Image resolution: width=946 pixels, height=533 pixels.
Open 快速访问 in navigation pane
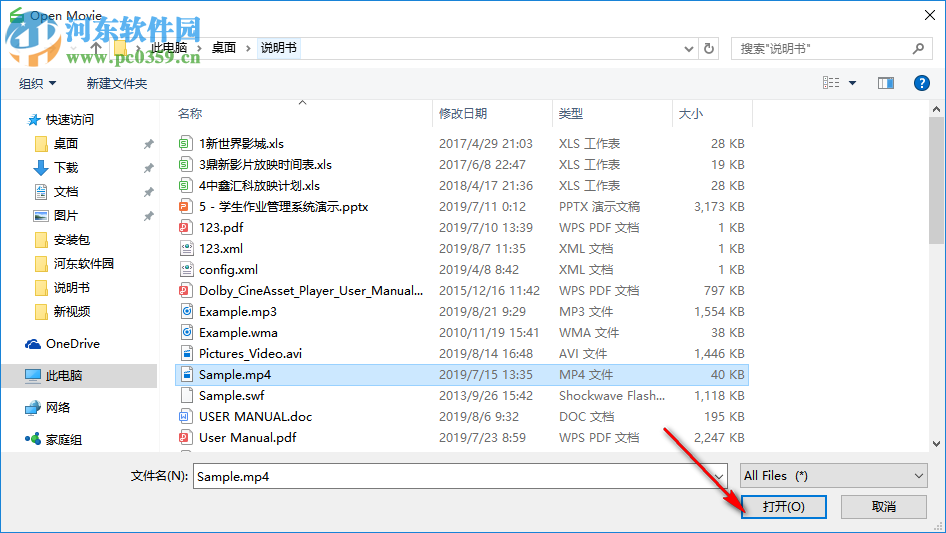click(x=61, y=120)
